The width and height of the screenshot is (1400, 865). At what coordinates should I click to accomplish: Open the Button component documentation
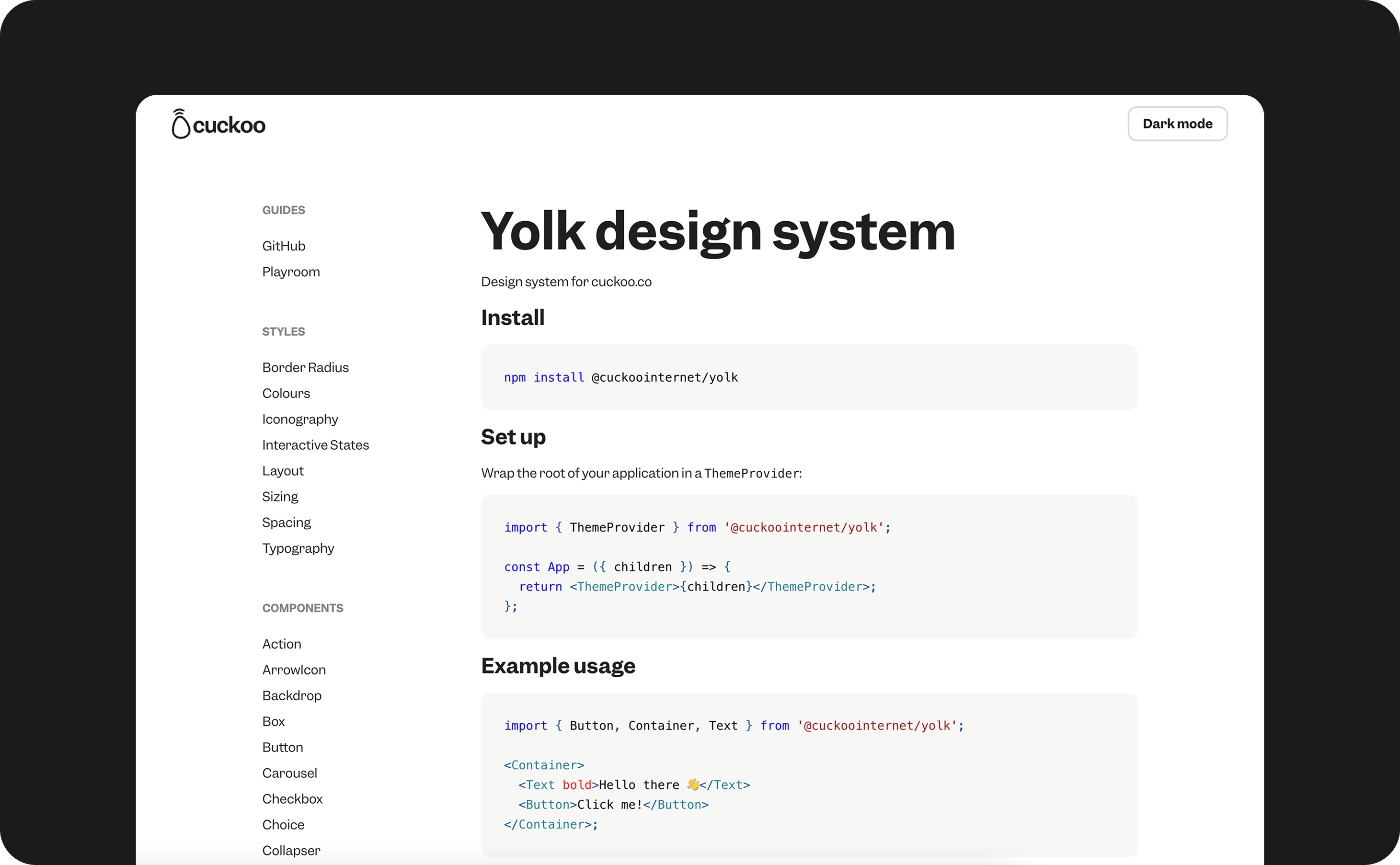(x=283, y=747)
